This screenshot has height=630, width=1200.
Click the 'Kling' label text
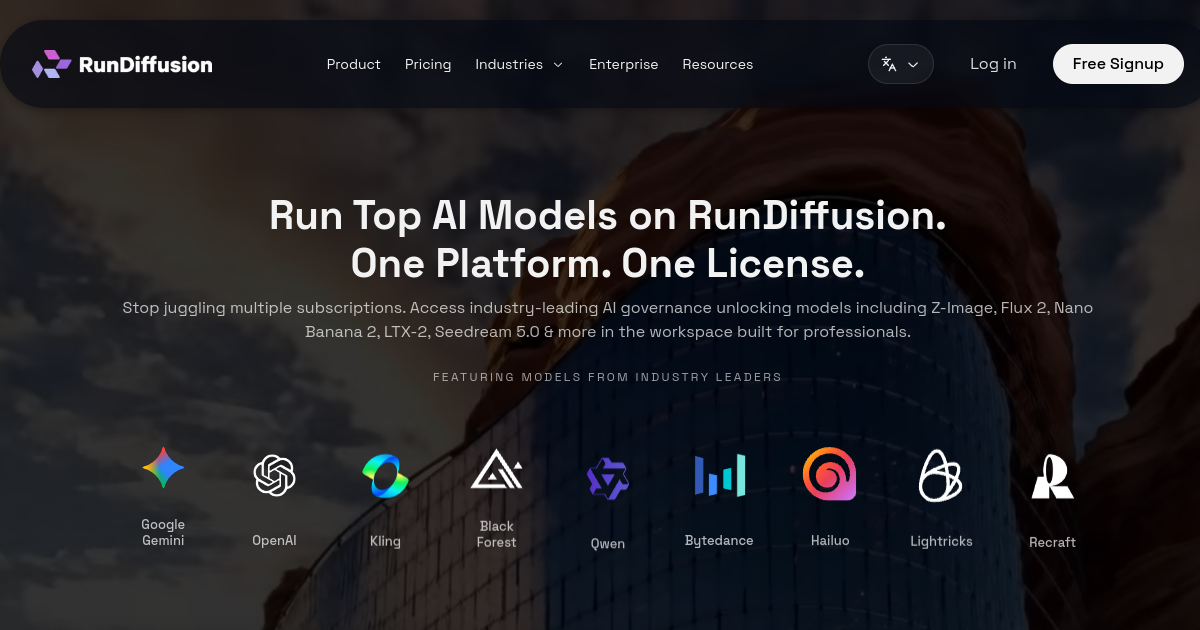click(385, 541)
